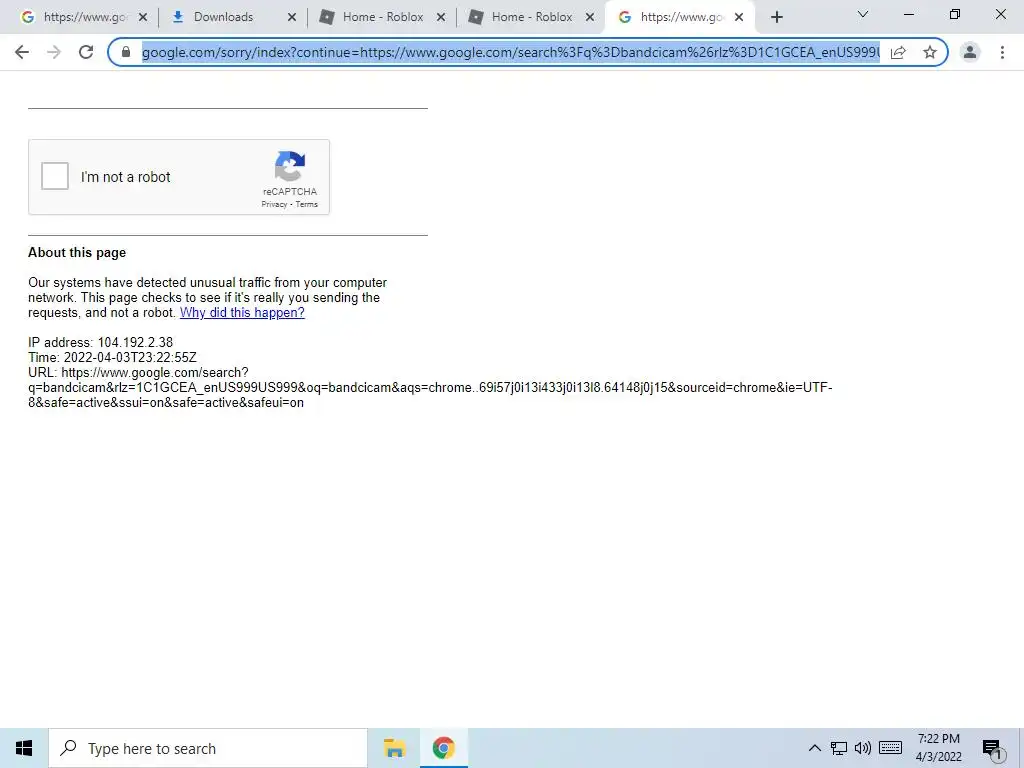Open File Explorer from the taskbar
The height and width of the screenshot is (768, 1024).
(x=394, y=748)
